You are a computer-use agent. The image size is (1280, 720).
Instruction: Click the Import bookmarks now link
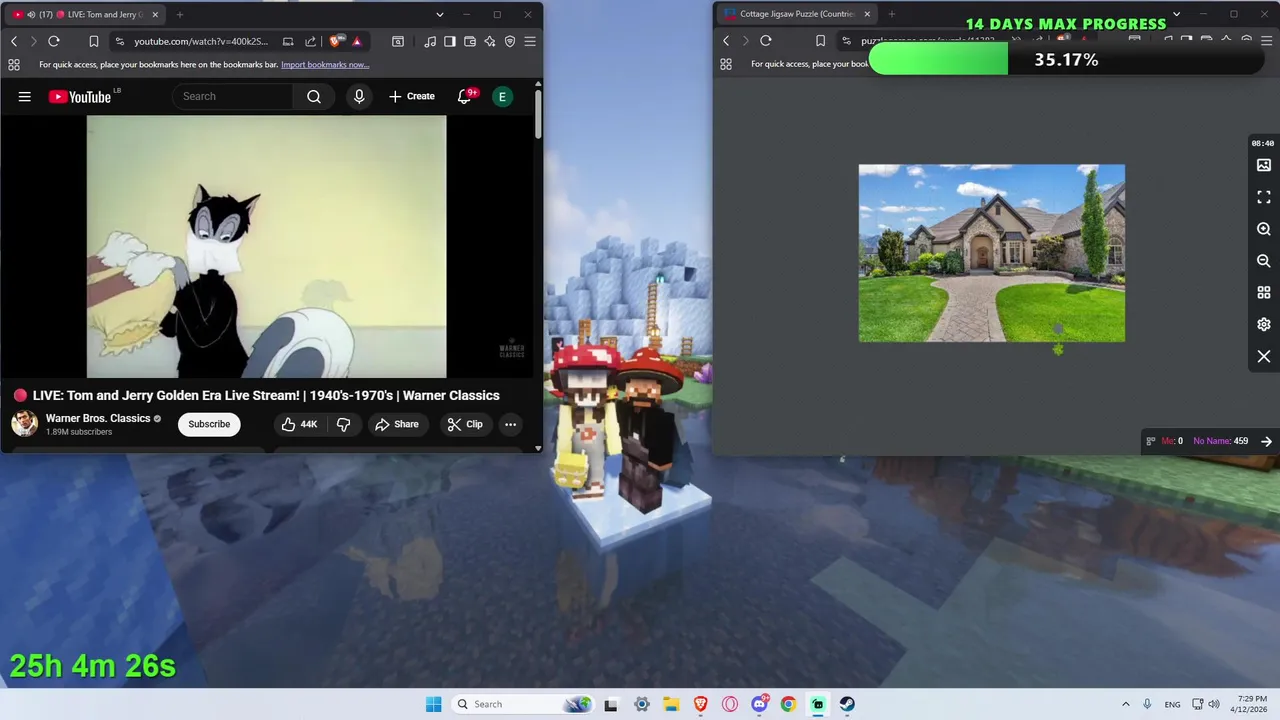pyautogui.click(x=325, y=64)
